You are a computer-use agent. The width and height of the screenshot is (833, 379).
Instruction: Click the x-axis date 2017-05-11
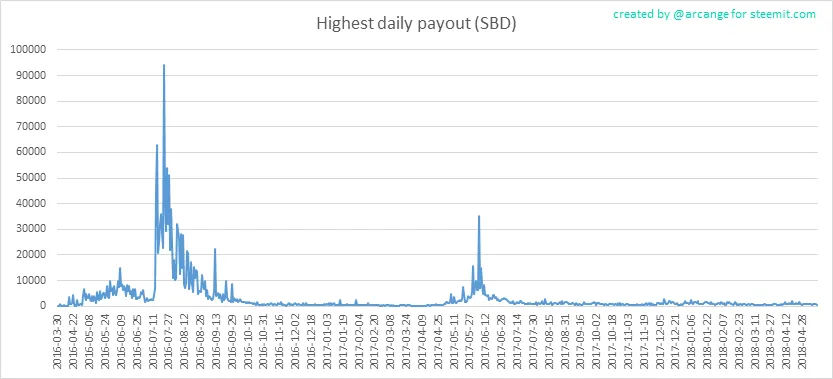tap(453, 341)
